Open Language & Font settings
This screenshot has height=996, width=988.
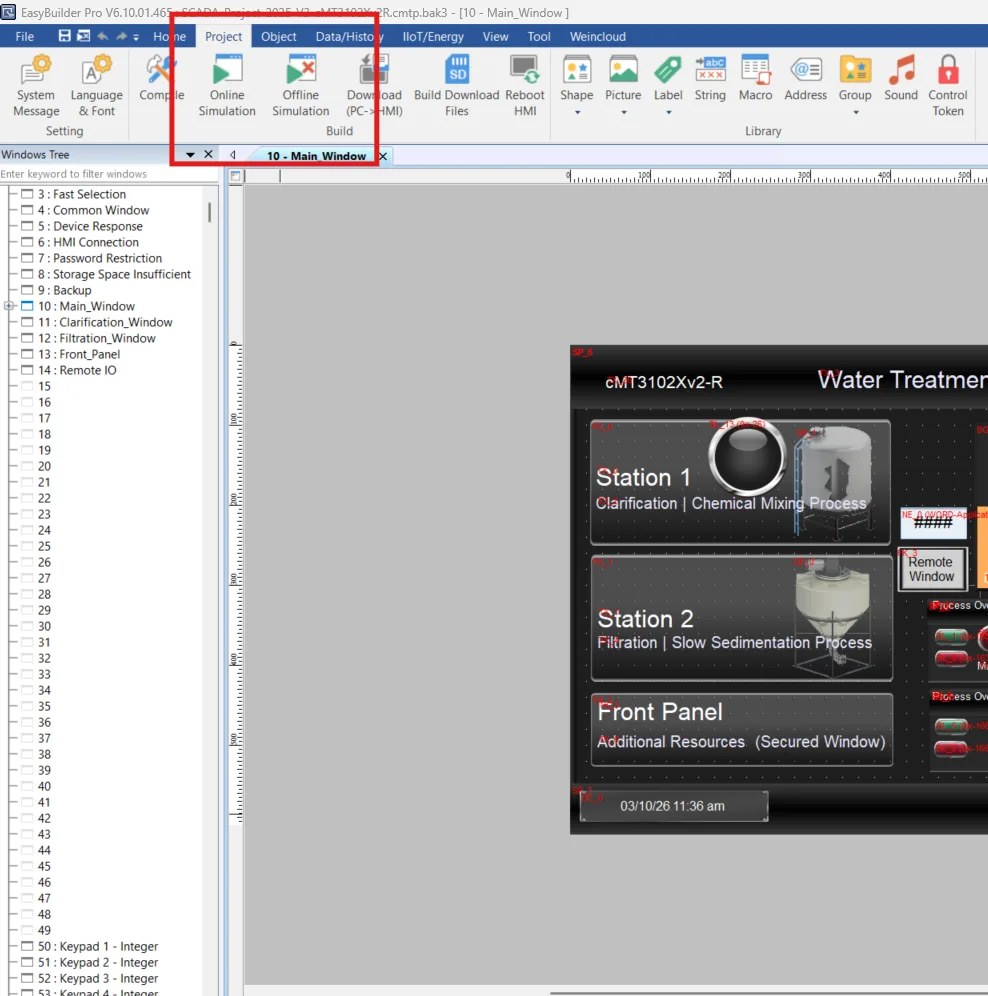(x=97, y=86)
